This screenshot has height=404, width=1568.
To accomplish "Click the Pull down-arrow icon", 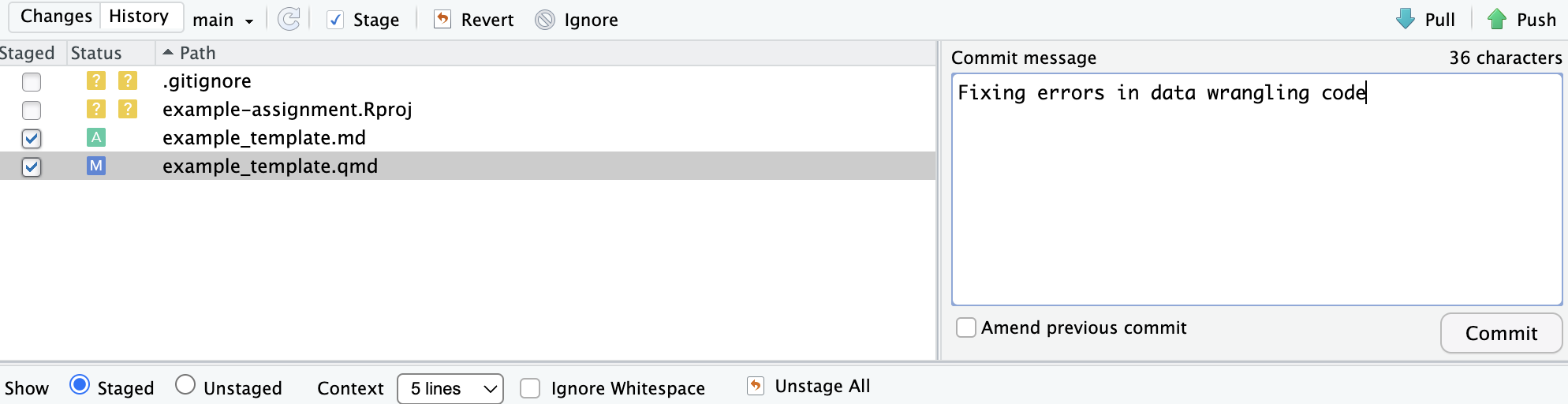I will (1406, 19).
